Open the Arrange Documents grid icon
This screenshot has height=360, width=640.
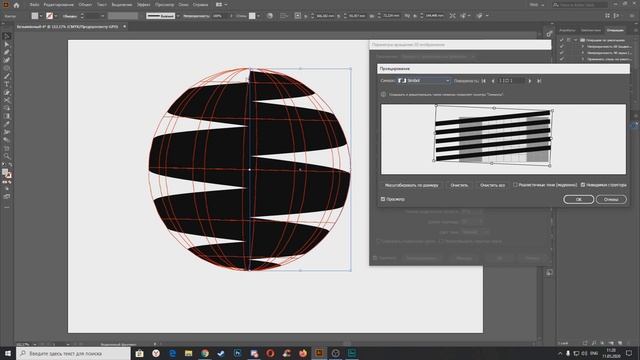219,4
